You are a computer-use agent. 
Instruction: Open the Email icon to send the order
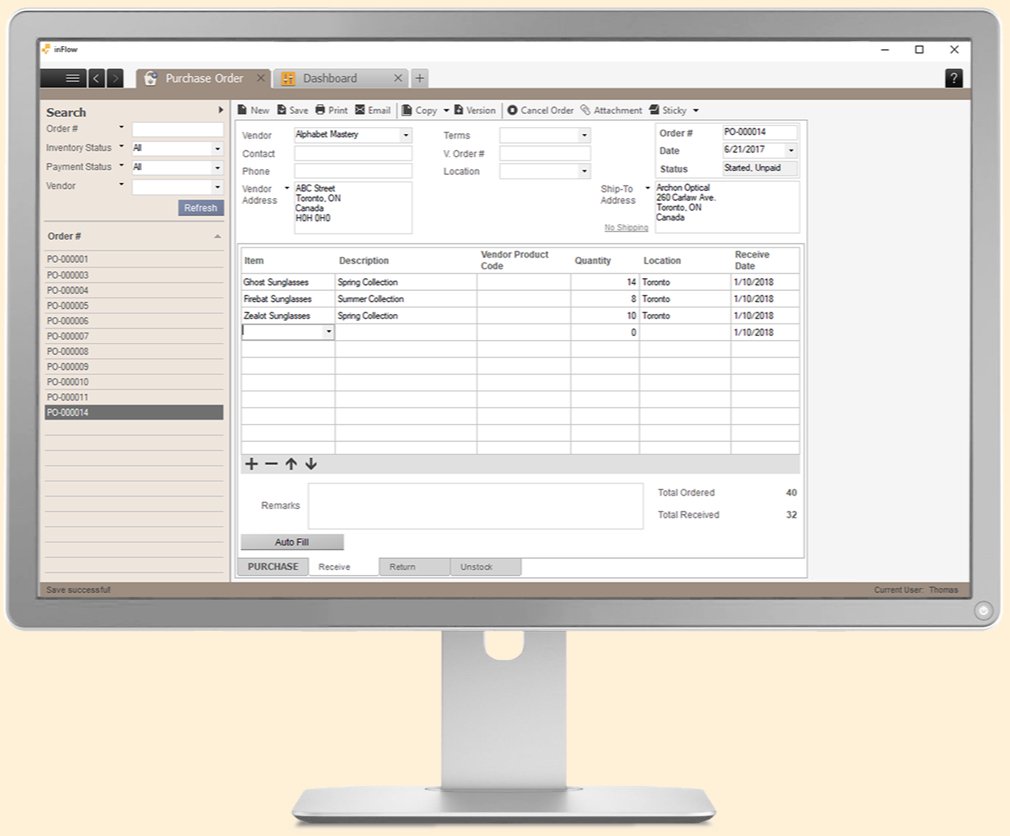[372, 110]
